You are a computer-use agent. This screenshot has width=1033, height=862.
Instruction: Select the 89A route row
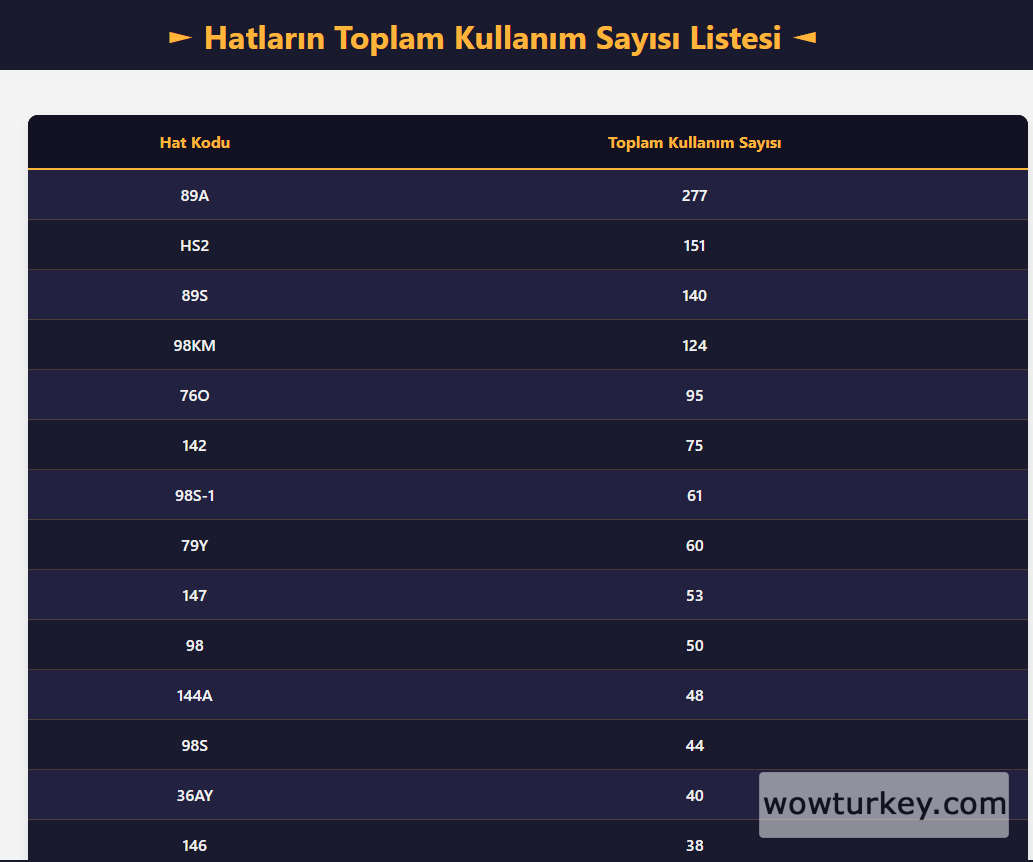tap(194, 195)
